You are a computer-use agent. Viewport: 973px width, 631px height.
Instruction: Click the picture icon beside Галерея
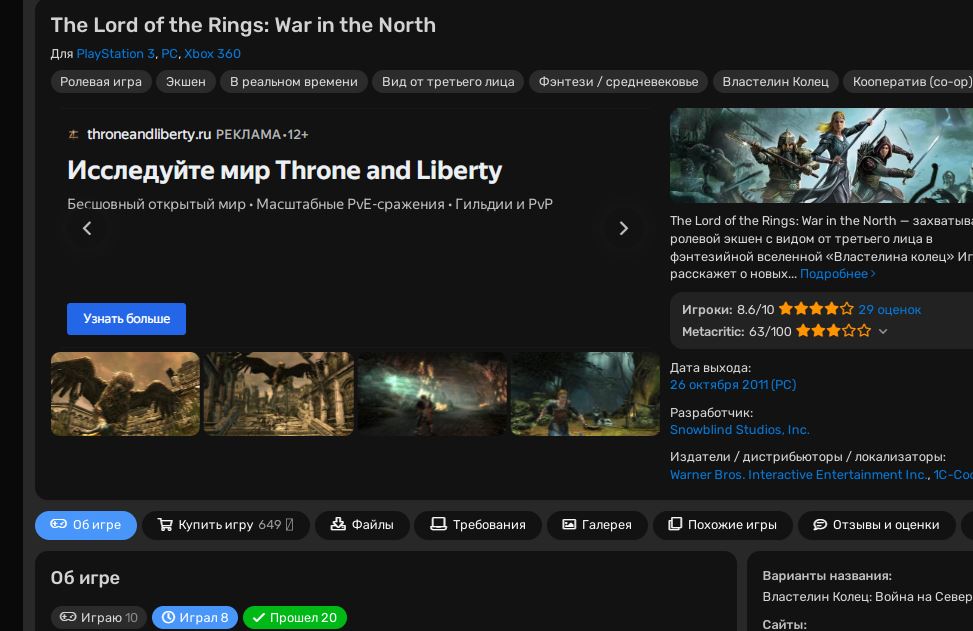click(x=569, y=525)
